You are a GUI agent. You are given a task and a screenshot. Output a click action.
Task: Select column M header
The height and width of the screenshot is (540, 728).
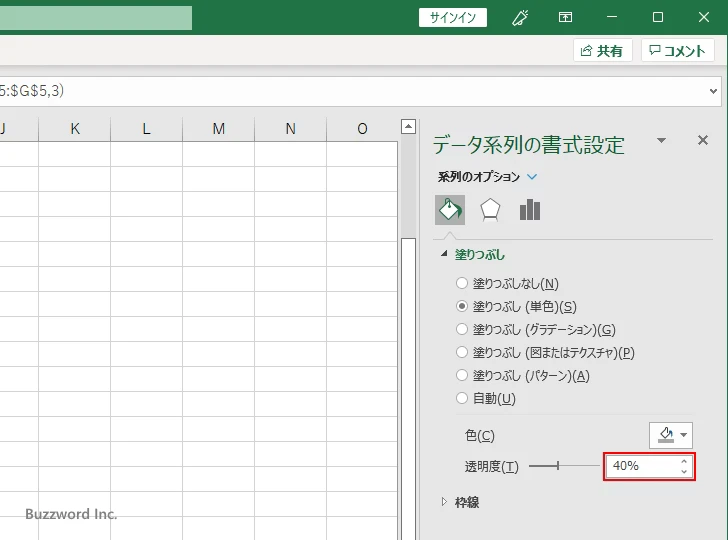pyautogui.click(x=218, y=129)
